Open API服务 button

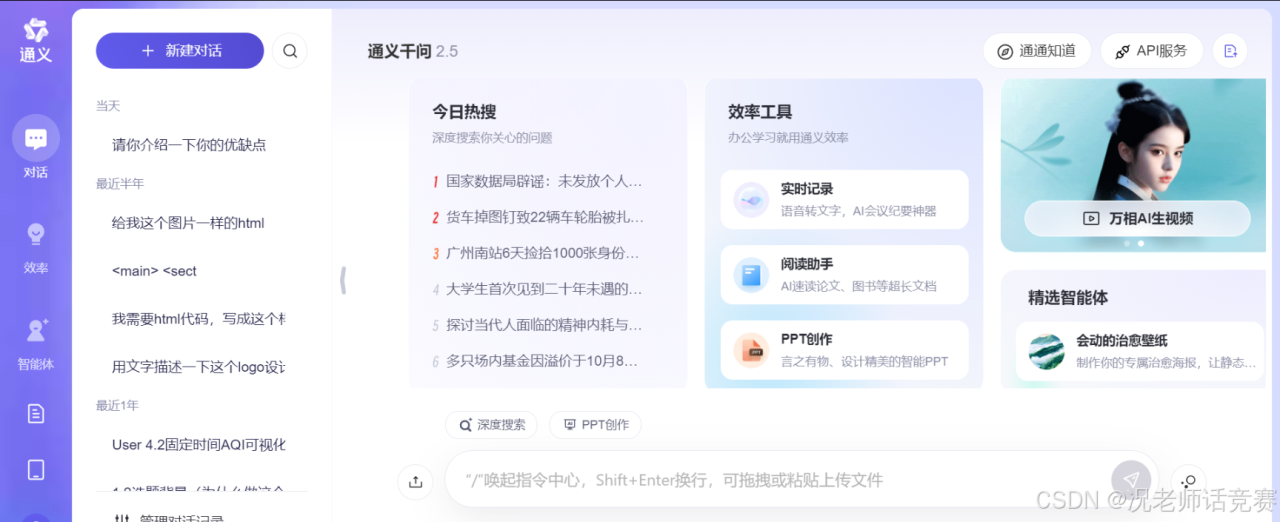click(x=1152, y=51)
